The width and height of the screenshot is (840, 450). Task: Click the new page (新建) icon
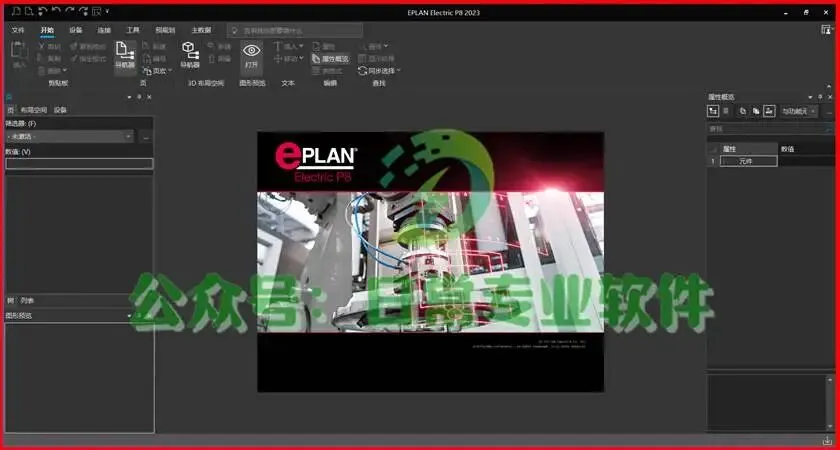click(146, 47)
